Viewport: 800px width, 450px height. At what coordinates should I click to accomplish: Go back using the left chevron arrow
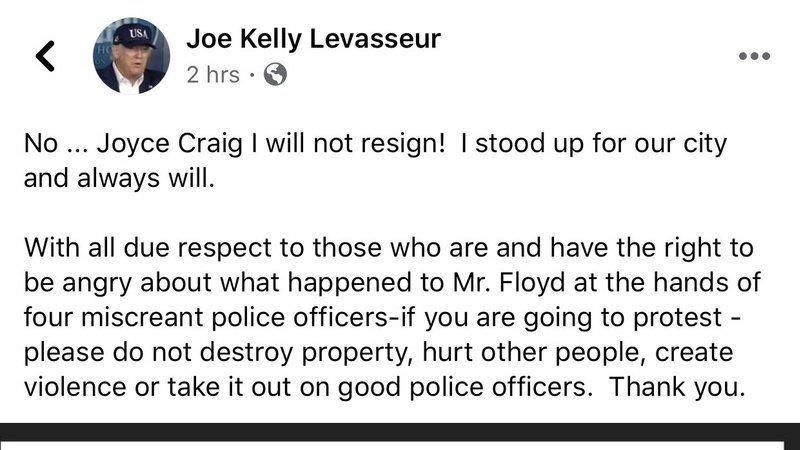pos(45,57)
